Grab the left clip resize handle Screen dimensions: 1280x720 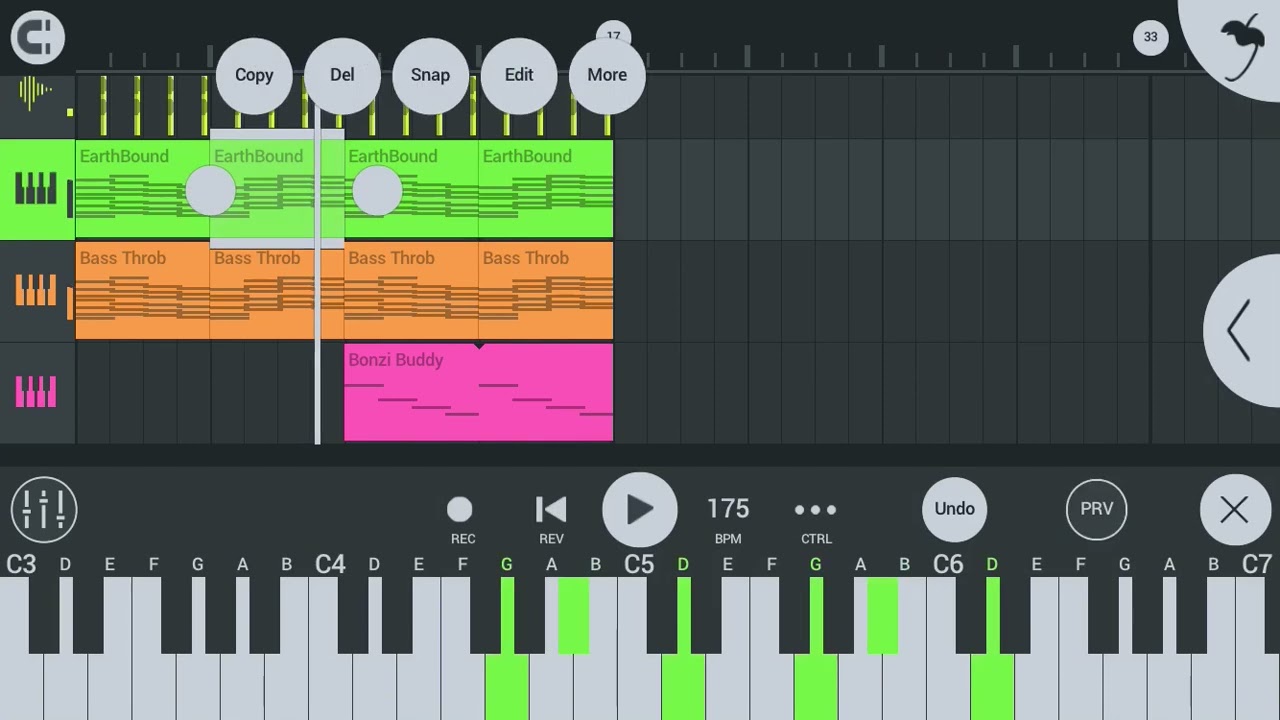coord(211,190)
